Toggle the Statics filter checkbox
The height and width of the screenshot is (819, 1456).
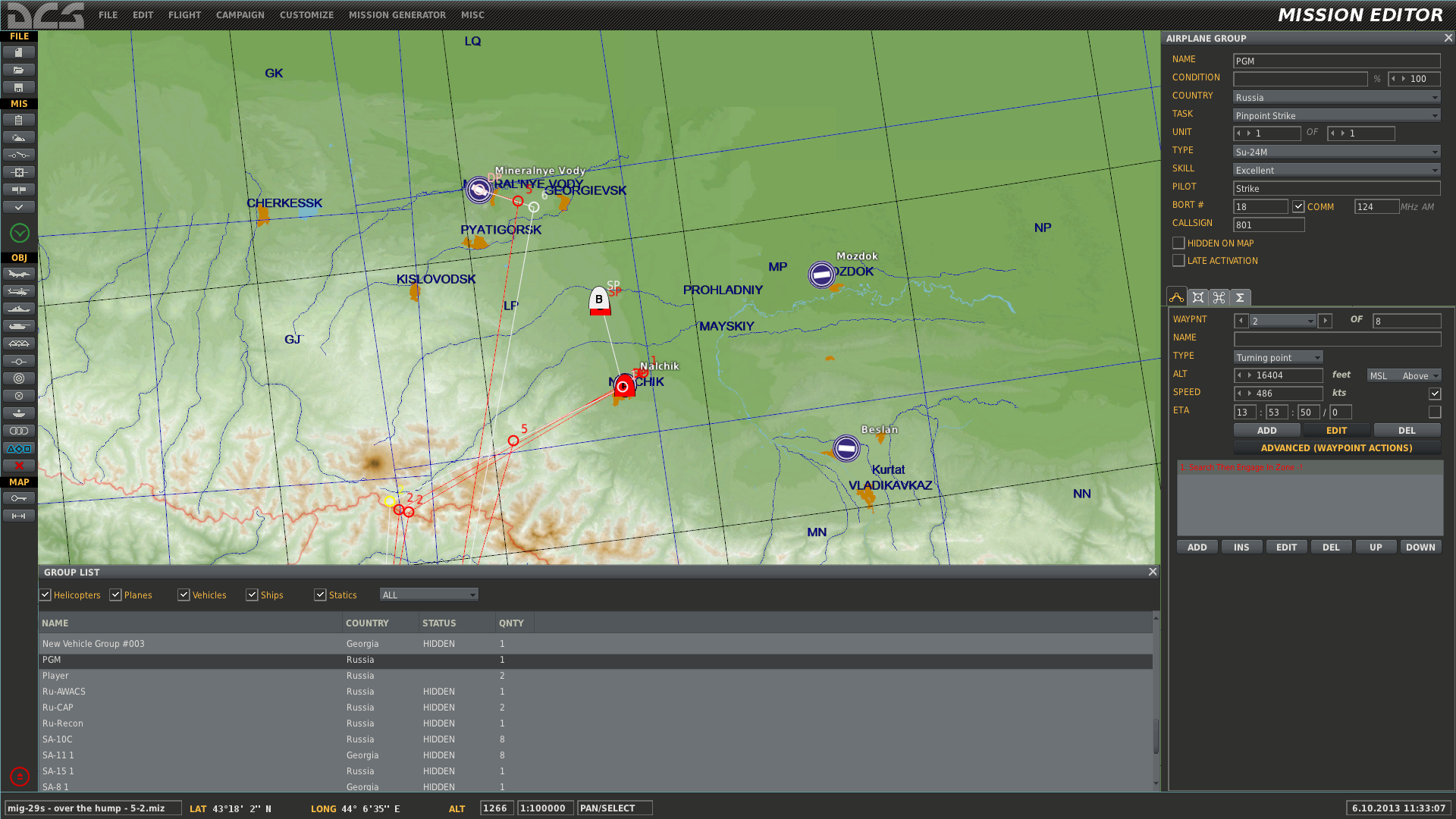point(320,595)
